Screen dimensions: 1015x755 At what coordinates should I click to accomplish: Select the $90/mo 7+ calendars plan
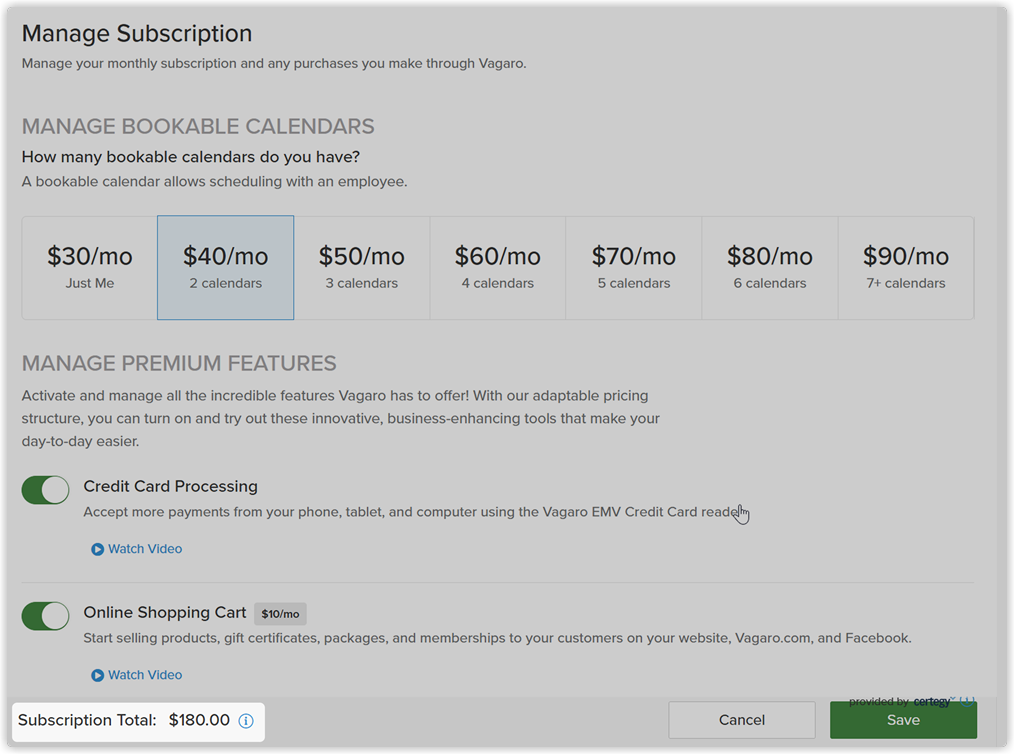point(906,267)
